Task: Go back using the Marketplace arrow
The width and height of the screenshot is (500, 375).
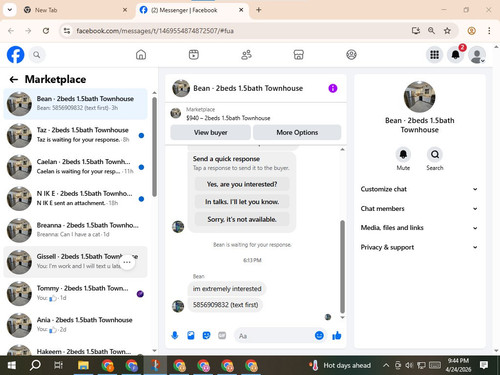Action: pos(13,79)
